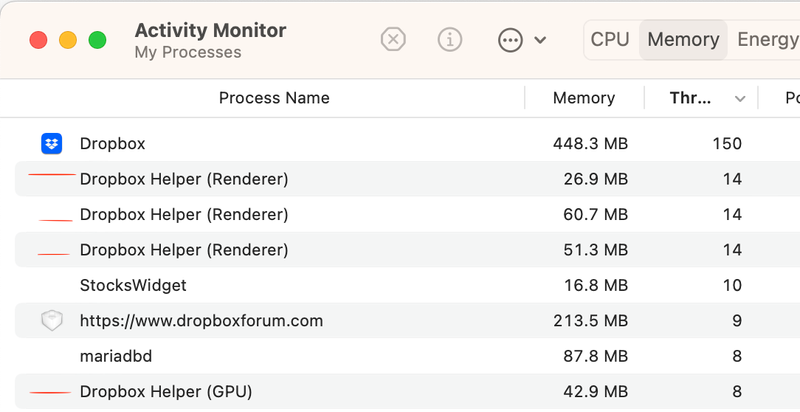Click the 213.5 MB memory value
This screenshot has width=800, height=412.
click(x=590, y=321)
